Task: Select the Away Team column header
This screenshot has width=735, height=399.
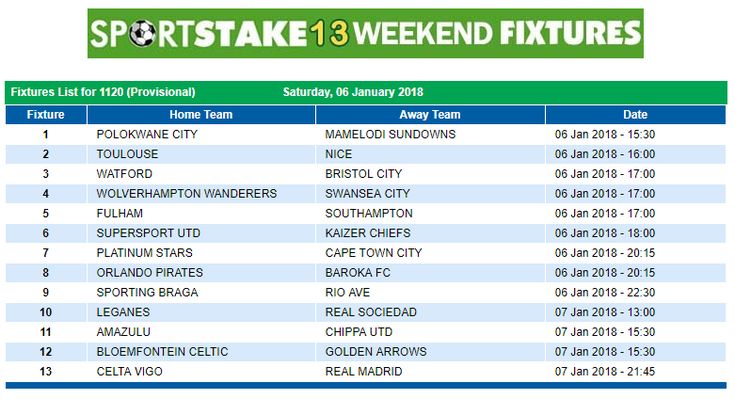Action: 430,114
